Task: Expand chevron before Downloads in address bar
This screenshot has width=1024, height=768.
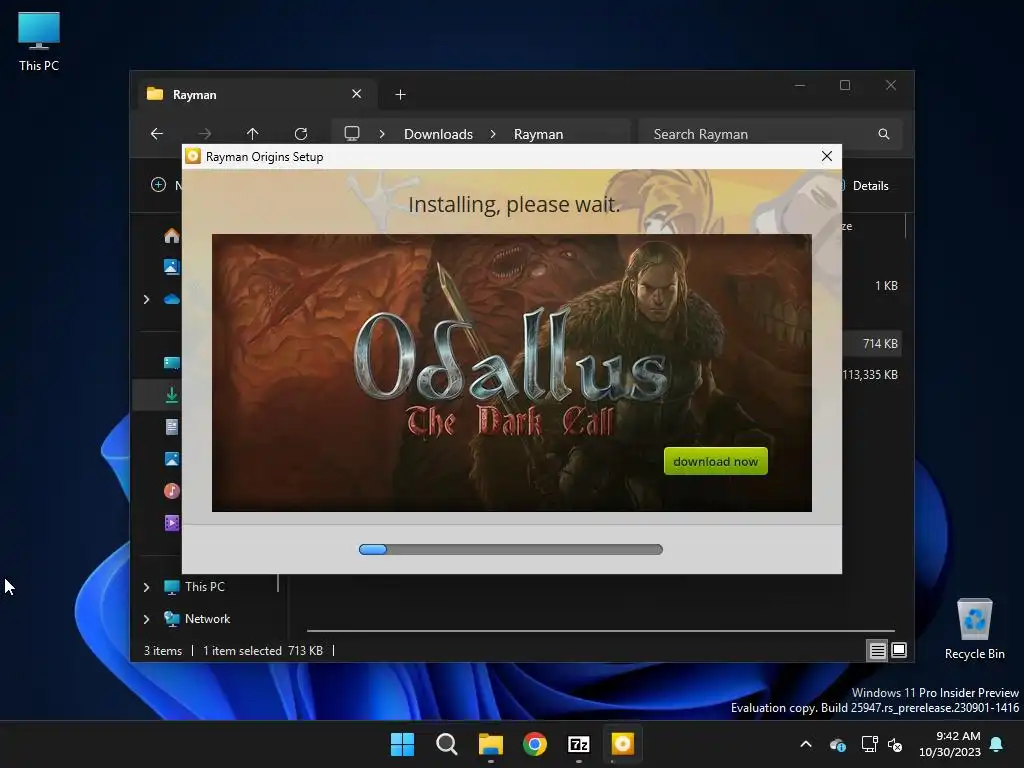Action: coord(382,134)
